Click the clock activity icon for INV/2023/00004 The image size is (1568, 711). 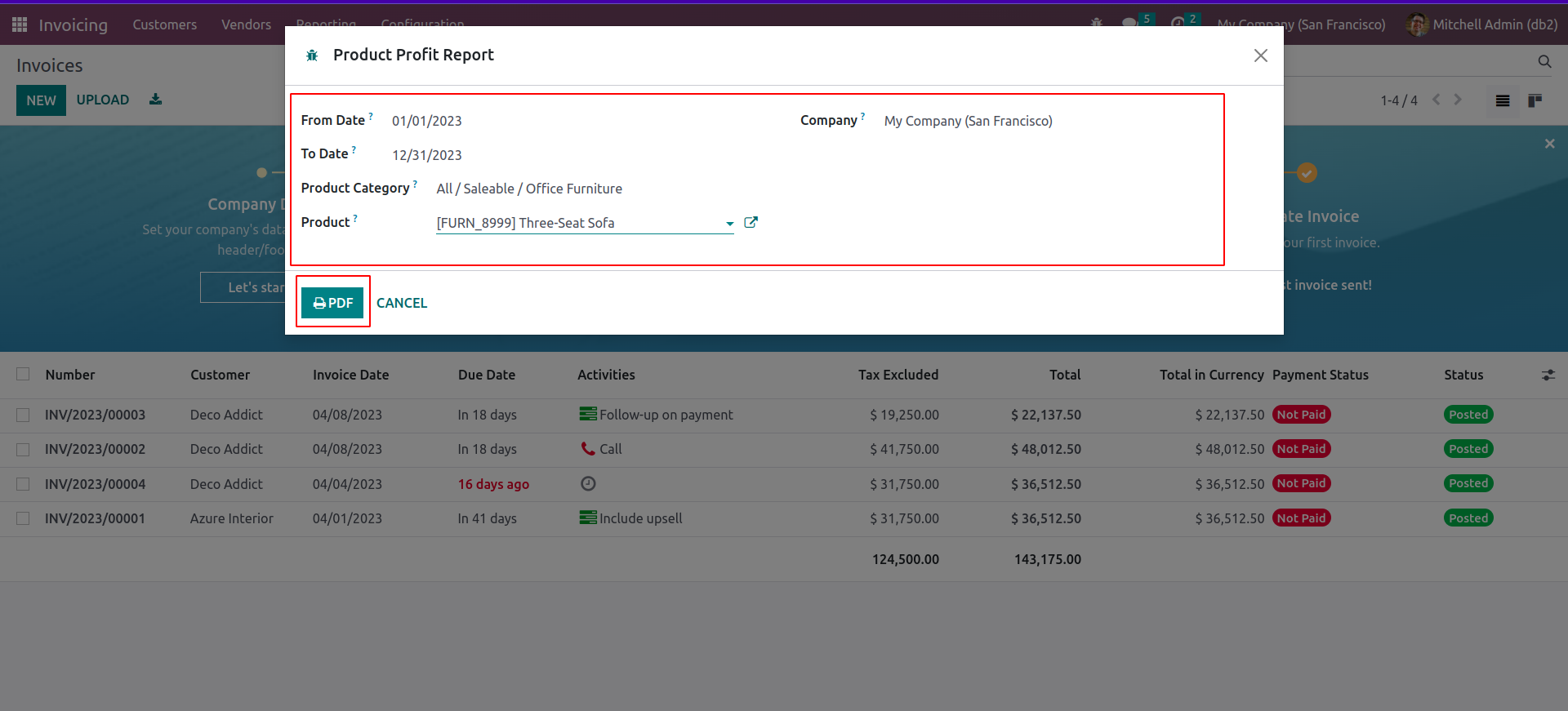[588, 484]
